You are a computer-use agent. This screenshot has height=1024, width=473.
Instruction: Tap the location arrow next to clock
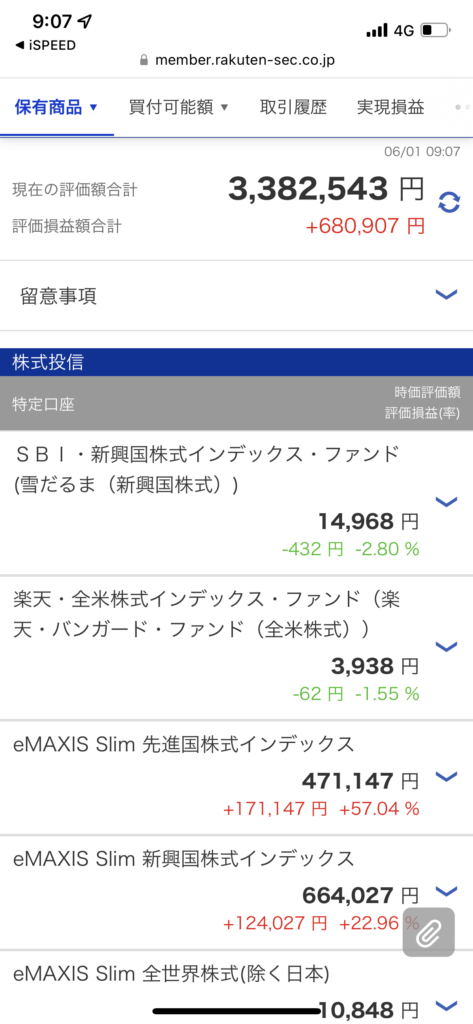[85, 21]
